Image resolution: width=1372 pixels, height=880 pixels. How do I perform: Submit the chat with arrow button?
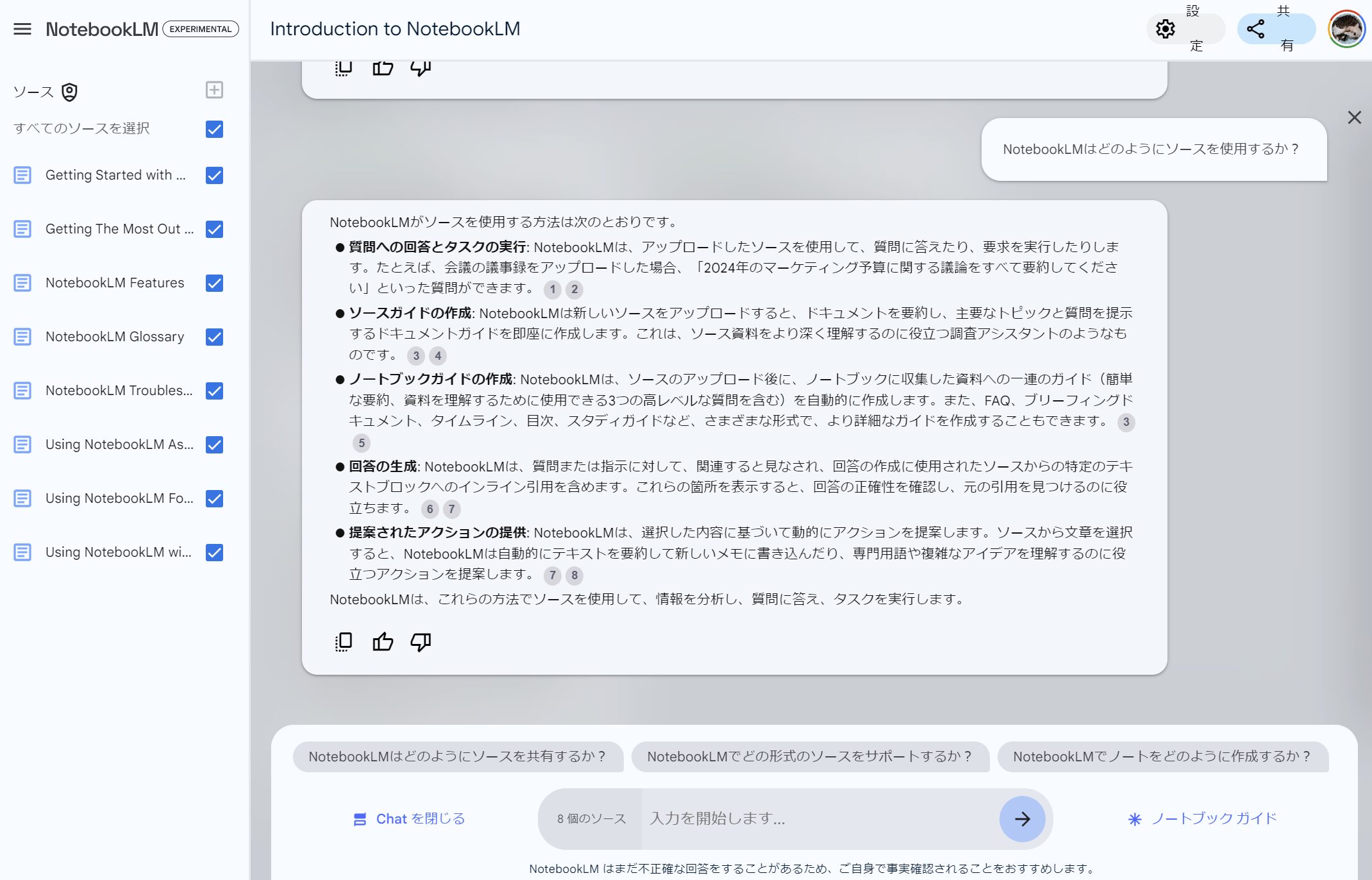1022,819
